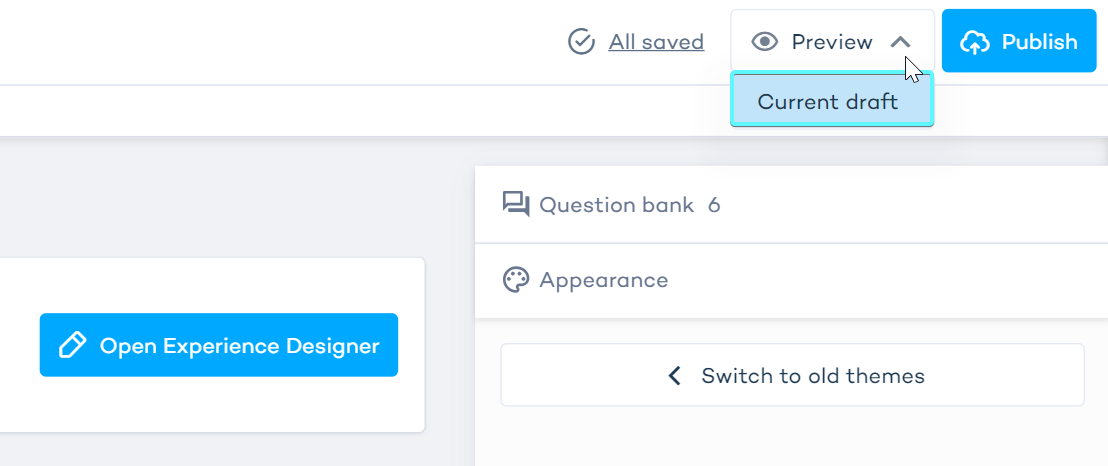Click the Question bank count of 6

pos(714,205)
